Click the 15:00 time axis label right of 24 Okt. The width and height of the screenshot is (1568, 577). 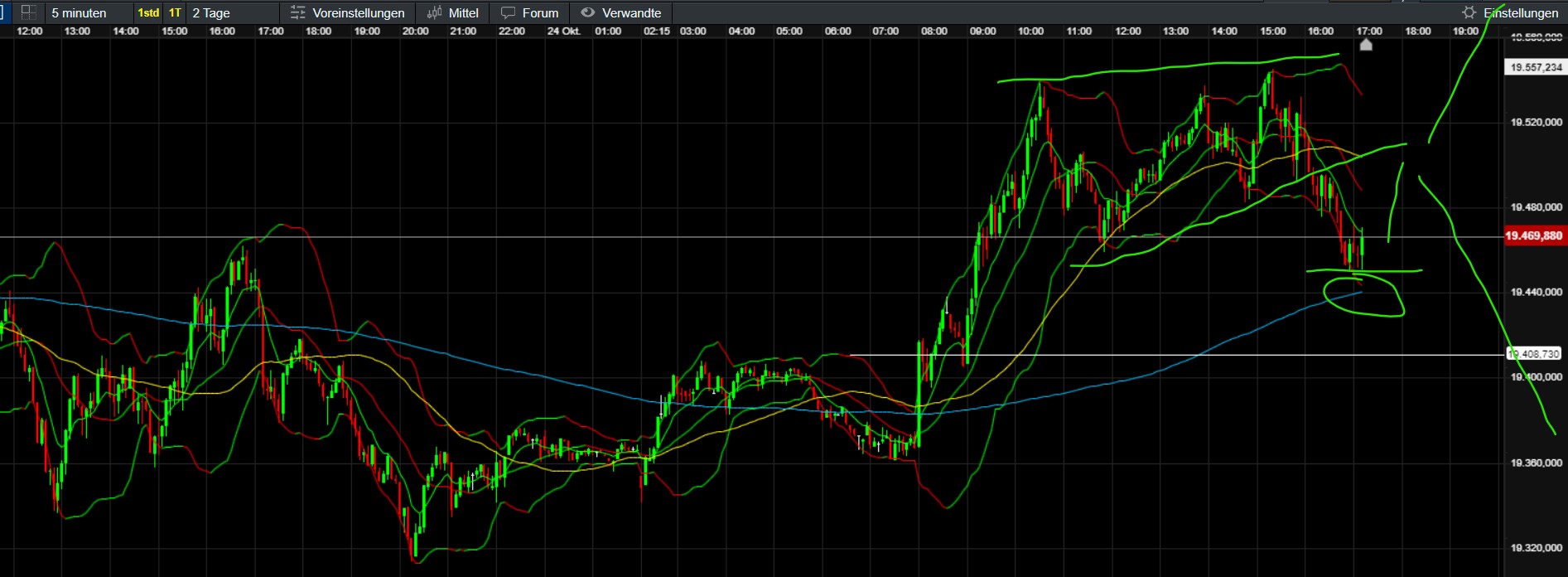coord(1273,32)
